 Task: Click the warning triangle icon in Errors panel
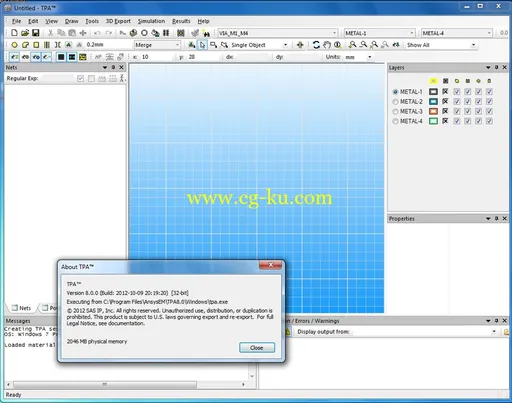pyautogui.click(x=287, y=332)
